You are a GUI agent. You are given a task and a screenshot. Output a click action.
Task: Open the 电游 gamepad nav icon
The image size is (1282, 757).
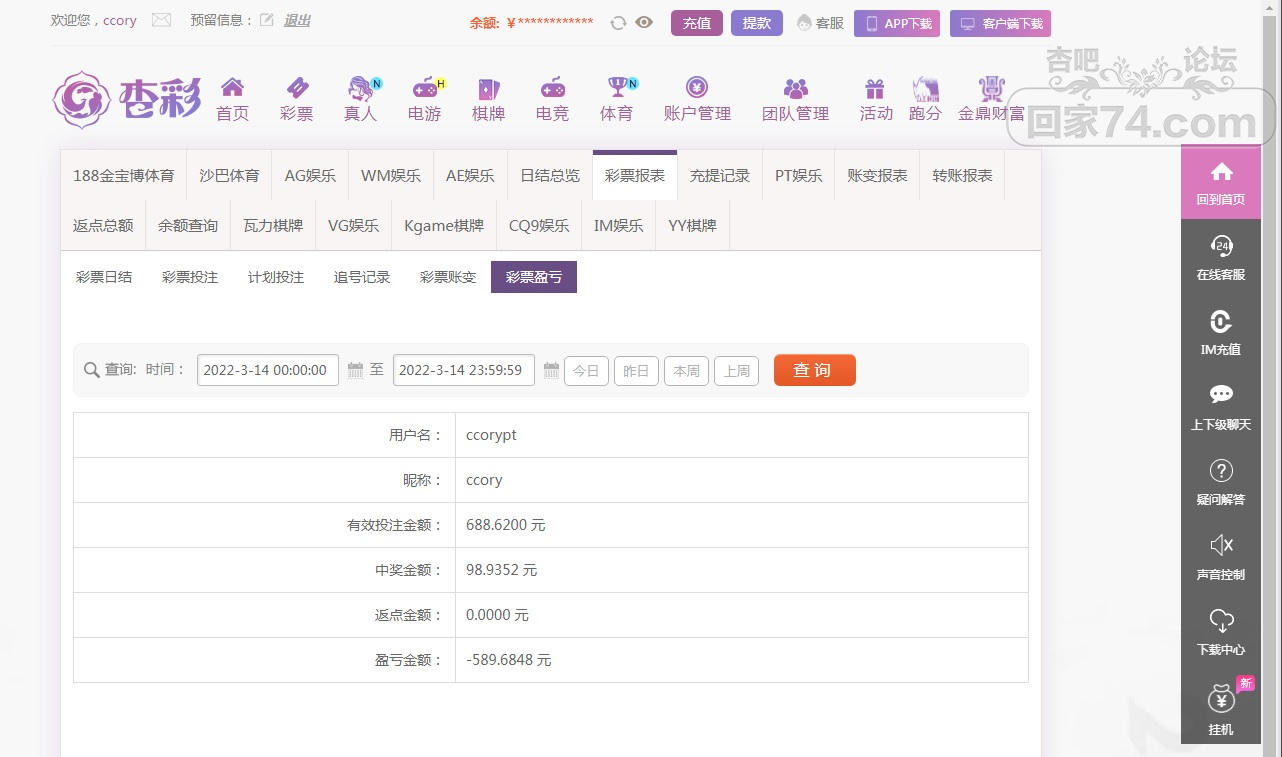click(425, 88)
